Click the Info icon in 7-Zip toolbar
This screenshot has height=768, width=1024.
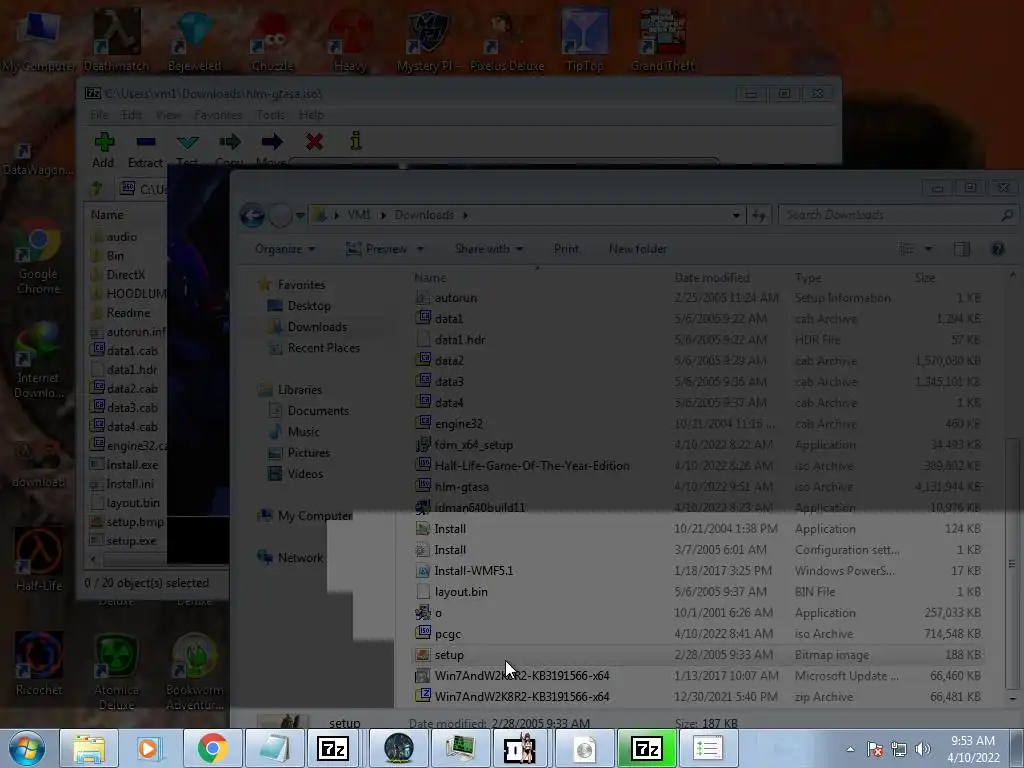coord(356,141)
